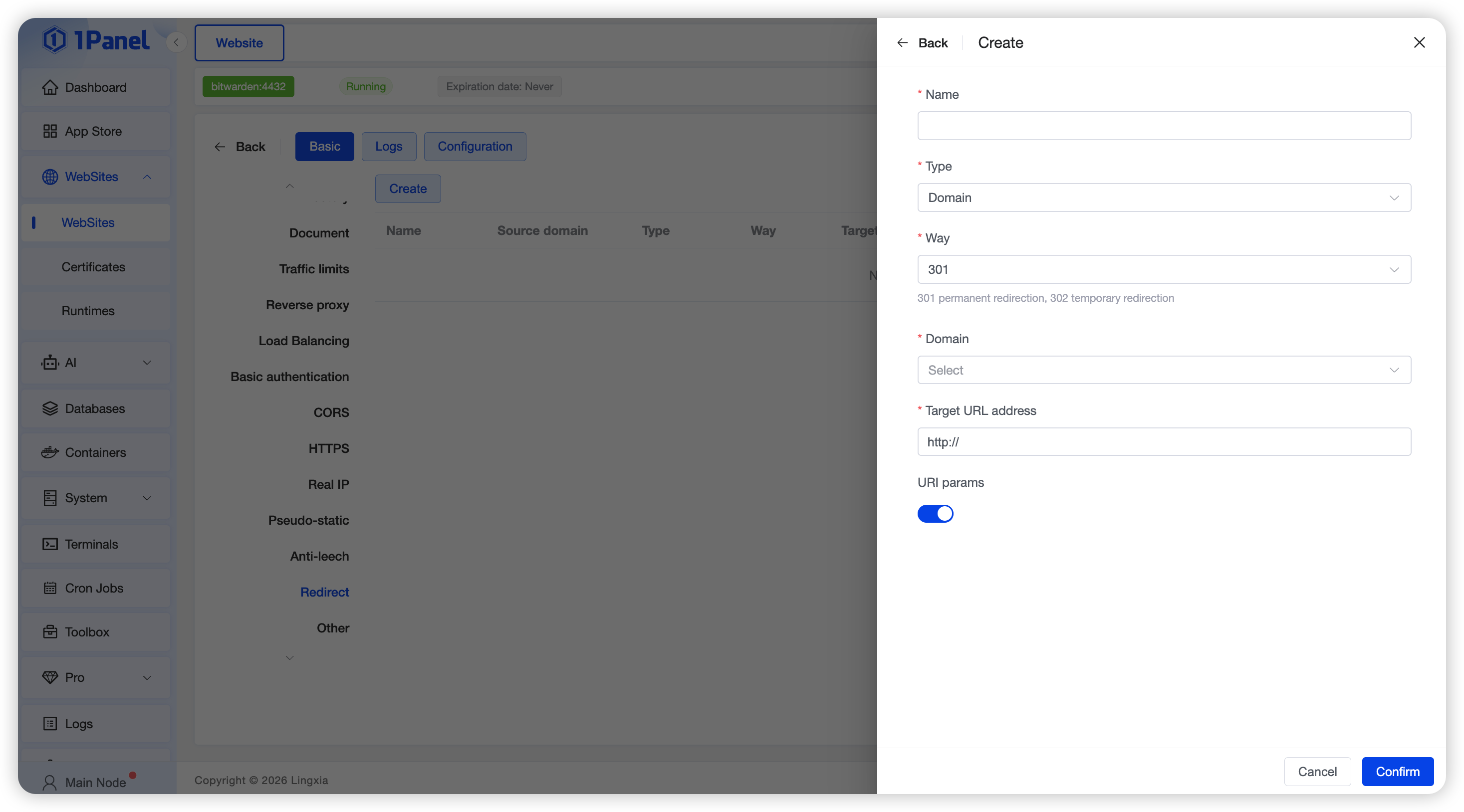Open the Domain Select dropdown
1464x812 pixels.
(1163, 370)
